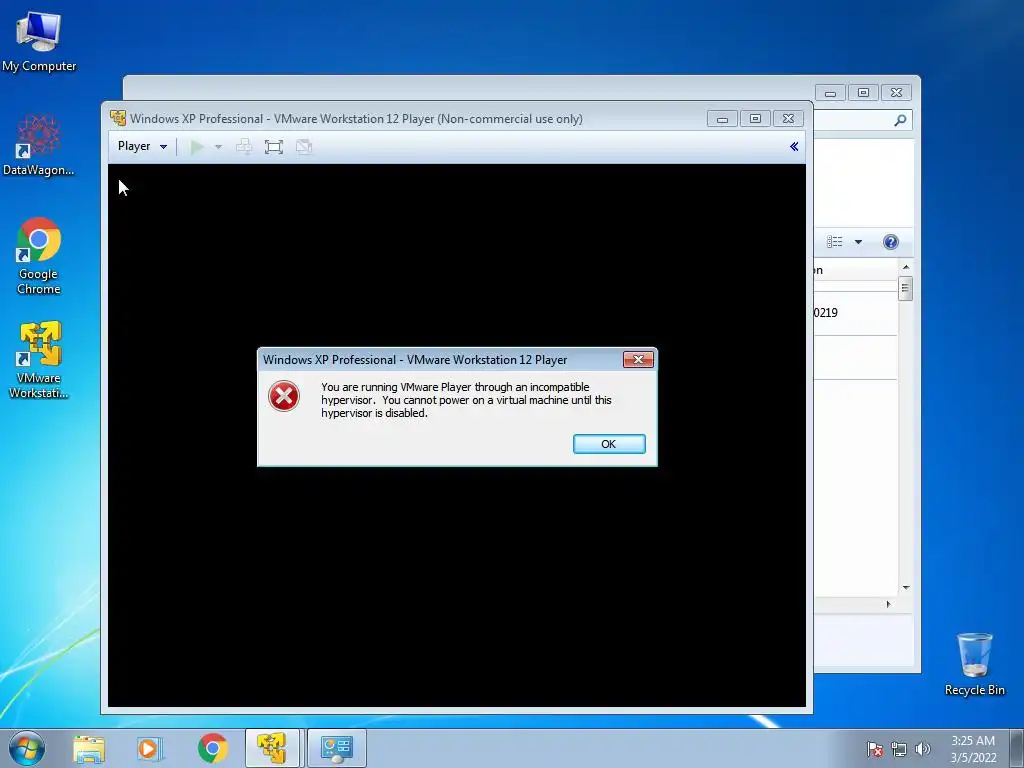Close the background explorer window

[896, 93]
